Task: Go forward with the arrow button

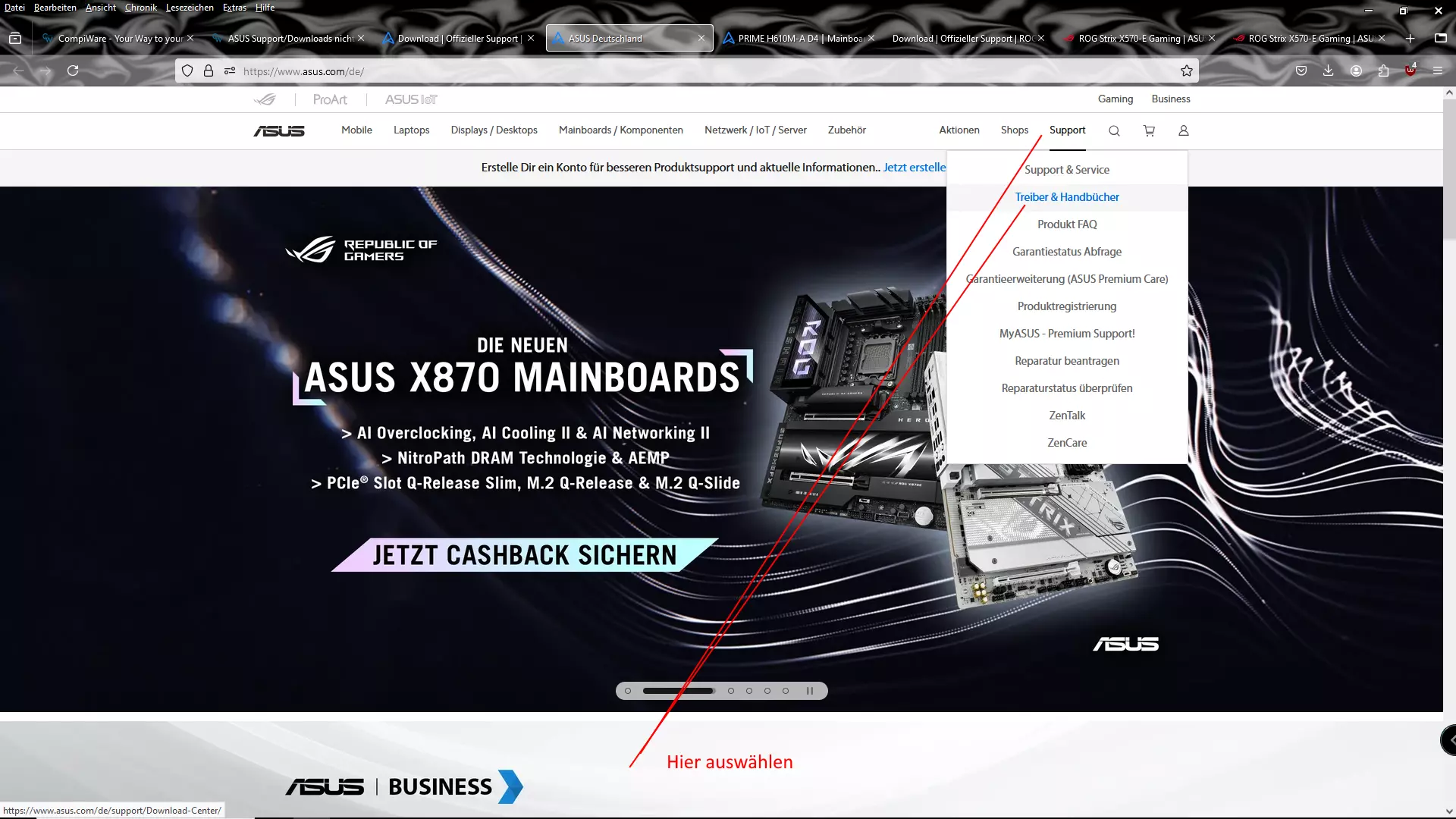Action: pyautogui.click(x=45, y=71)
